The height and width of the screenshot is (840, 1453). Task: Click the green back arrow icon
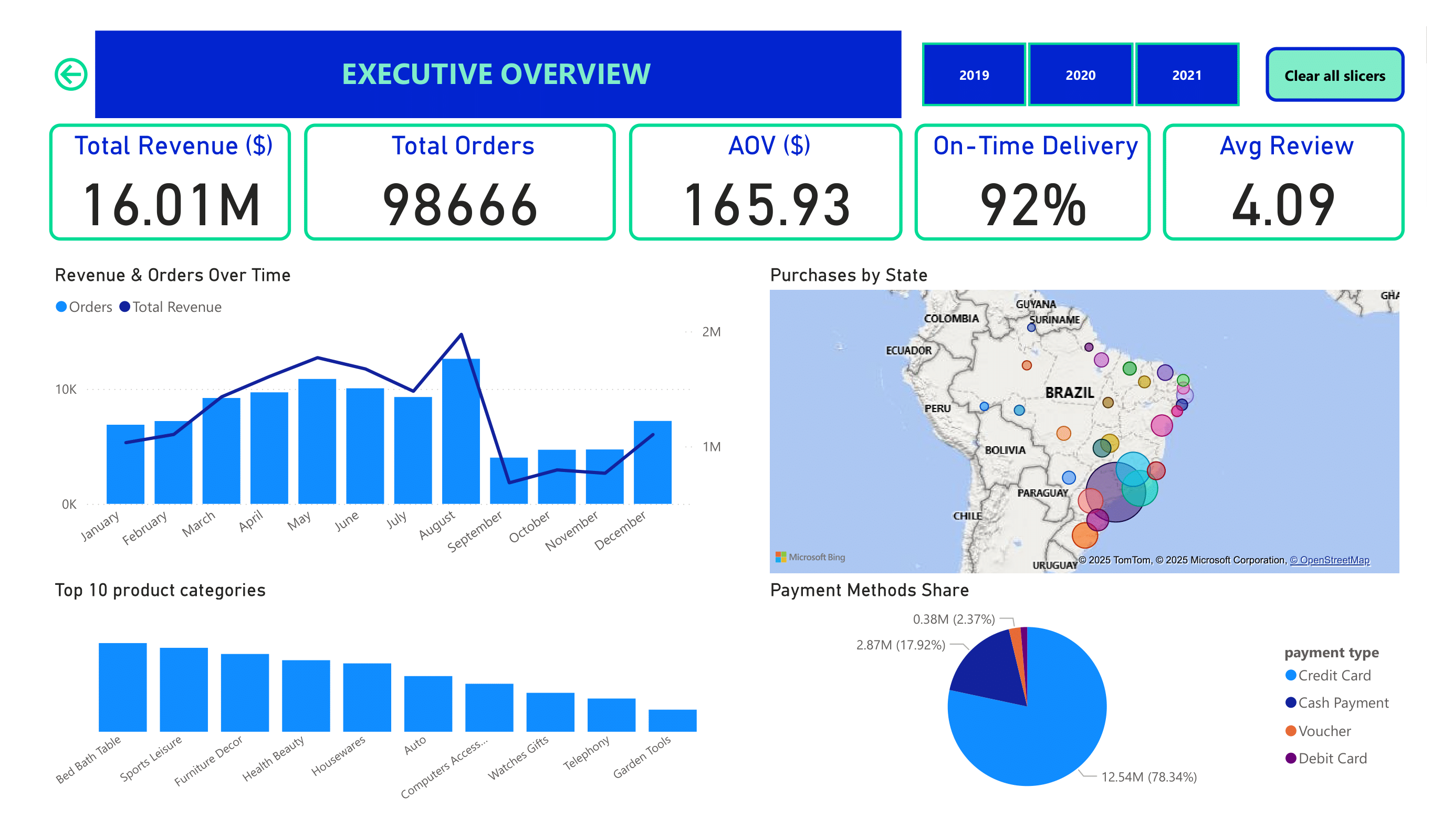(x=71, y=75)
